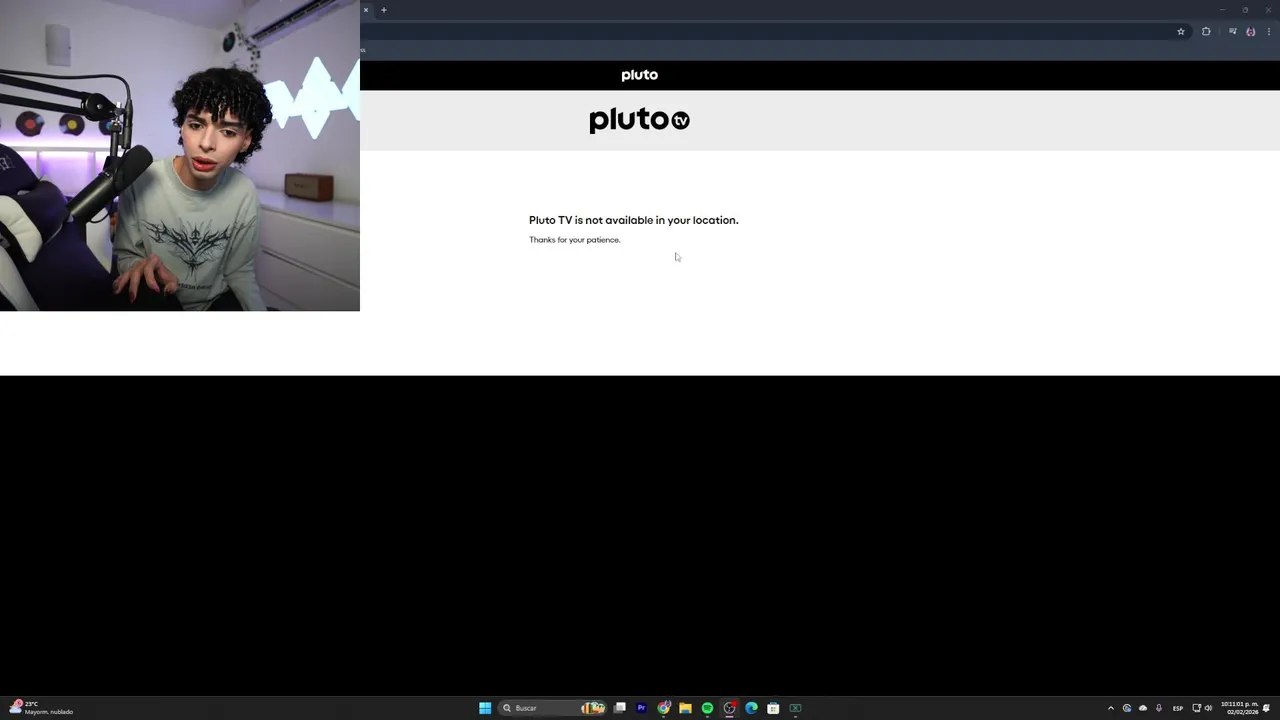
Task: Click the large Pluto TV logo
Action: pyautogui.click(x=640, y=120)
